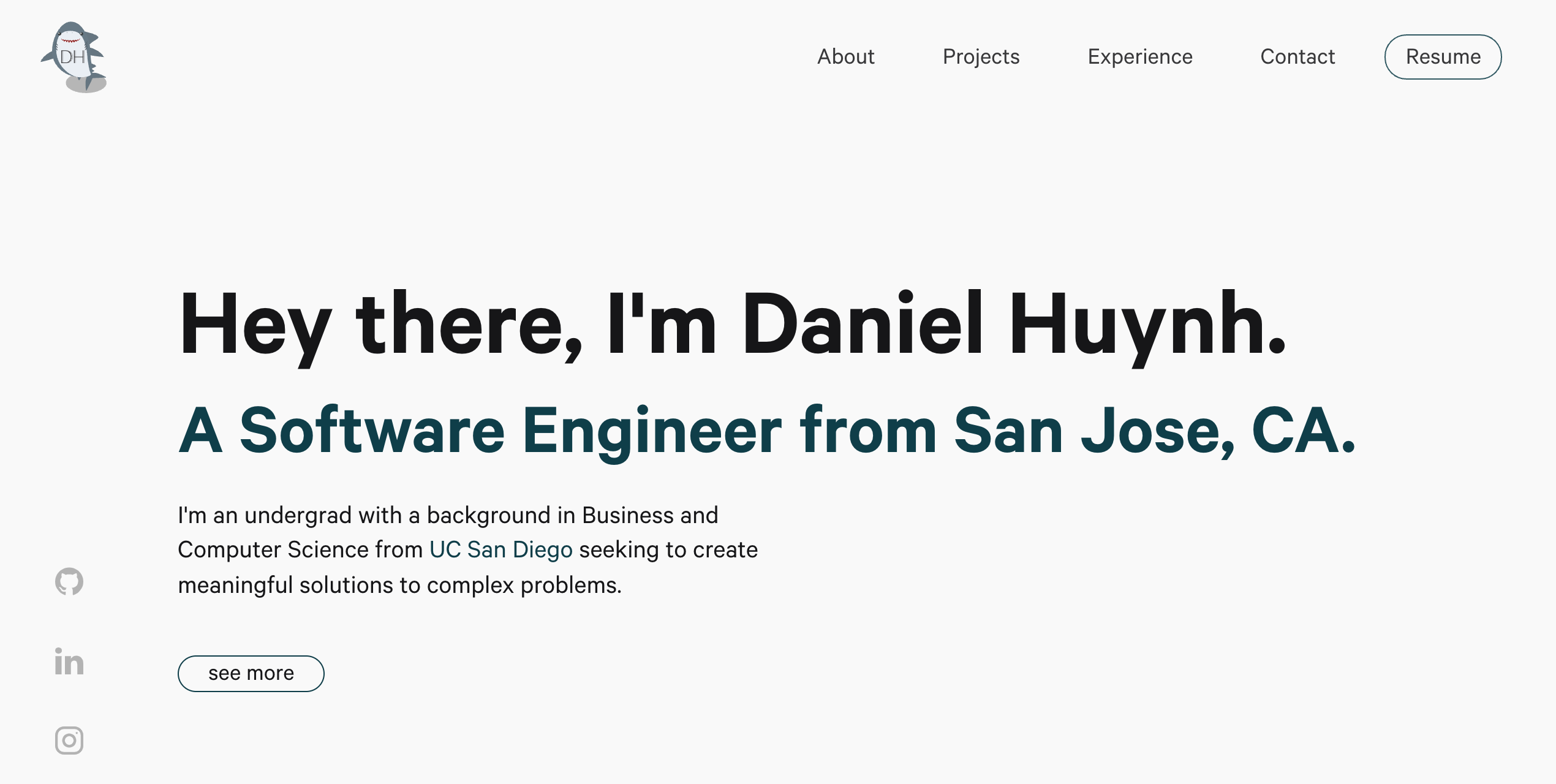
Task: Open Instagram via the bottom-left icon
Action: [x=69, y=741]
